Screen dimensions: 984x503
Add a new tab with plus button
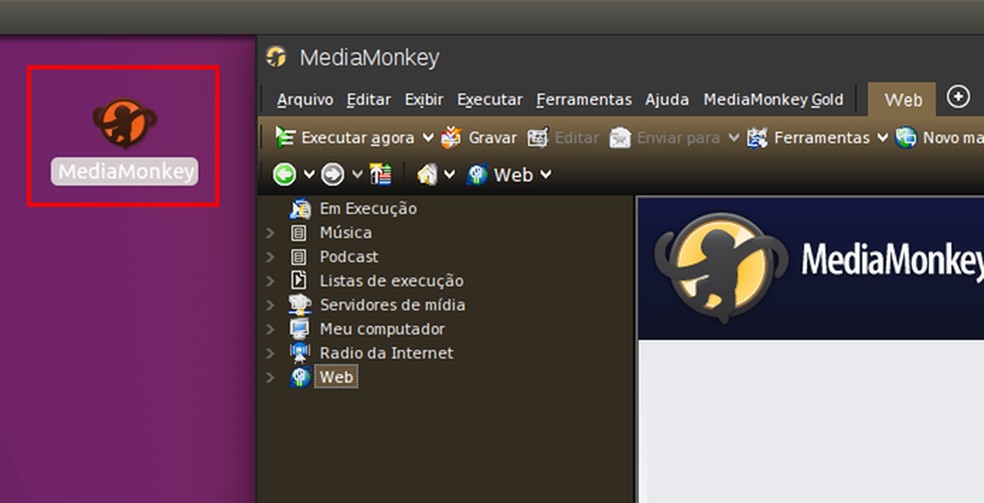958,97
